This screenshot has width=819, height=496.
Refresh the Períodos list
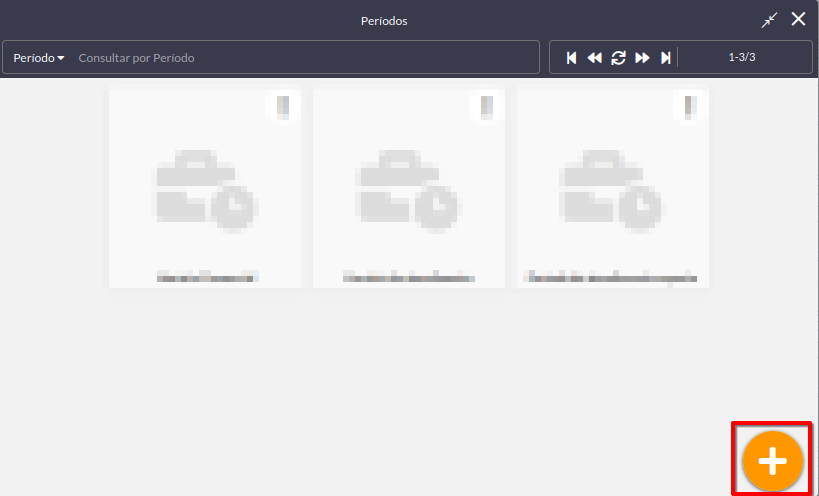coord(618,58)
